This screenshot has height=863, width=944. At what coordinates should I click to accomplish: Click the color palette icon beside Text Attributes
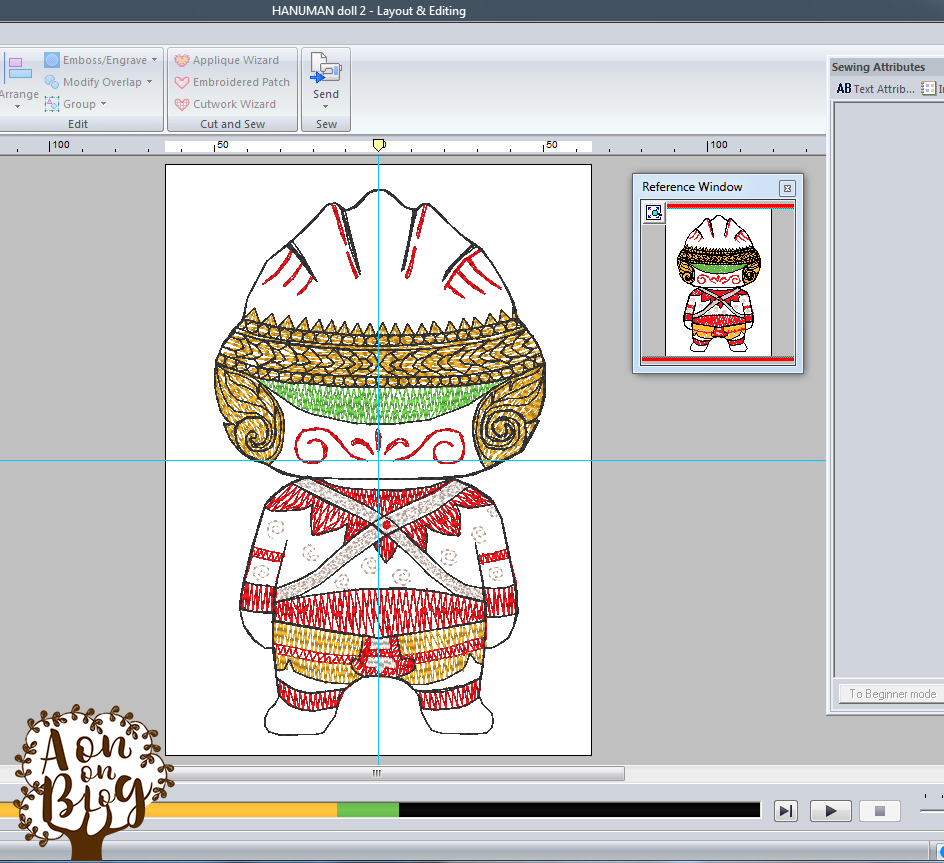(x=929, y=89)
